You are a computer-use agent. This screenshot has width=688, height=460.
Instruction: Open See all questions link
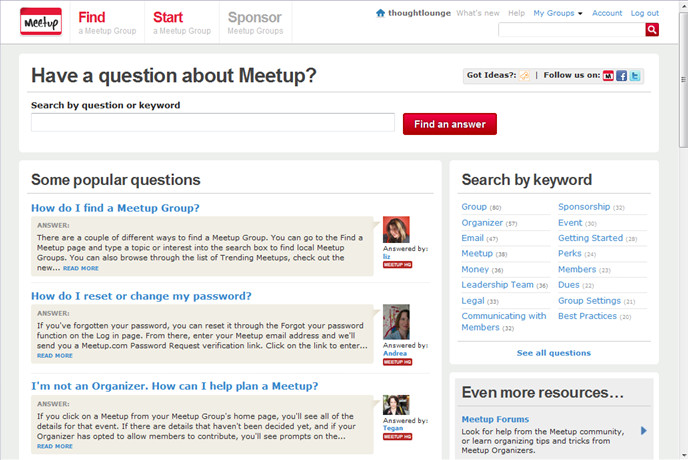click(x=553, y=353)
